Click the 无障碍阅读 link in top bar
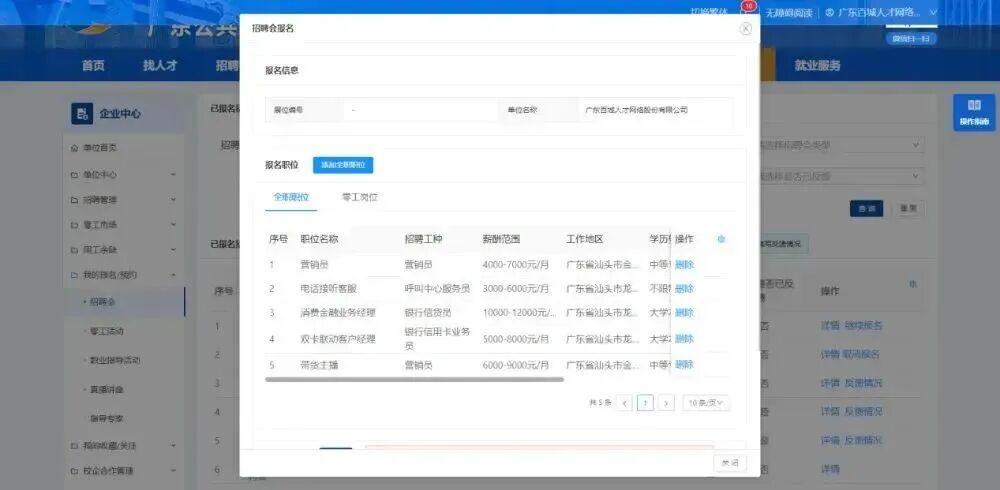 (x=789, y=12)
